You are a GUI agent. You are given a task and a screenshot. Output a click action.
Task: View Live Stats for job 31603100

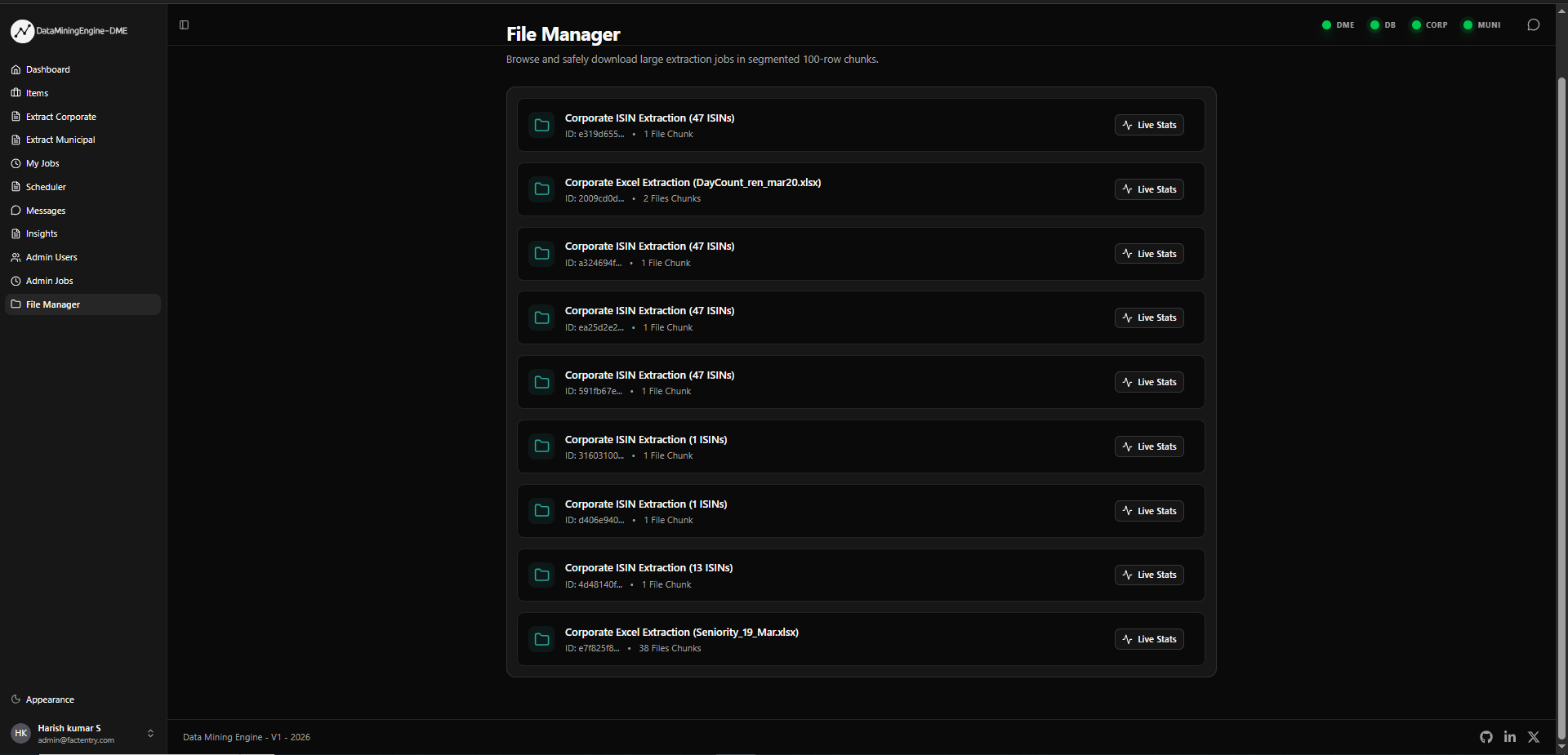[1149, 446]
